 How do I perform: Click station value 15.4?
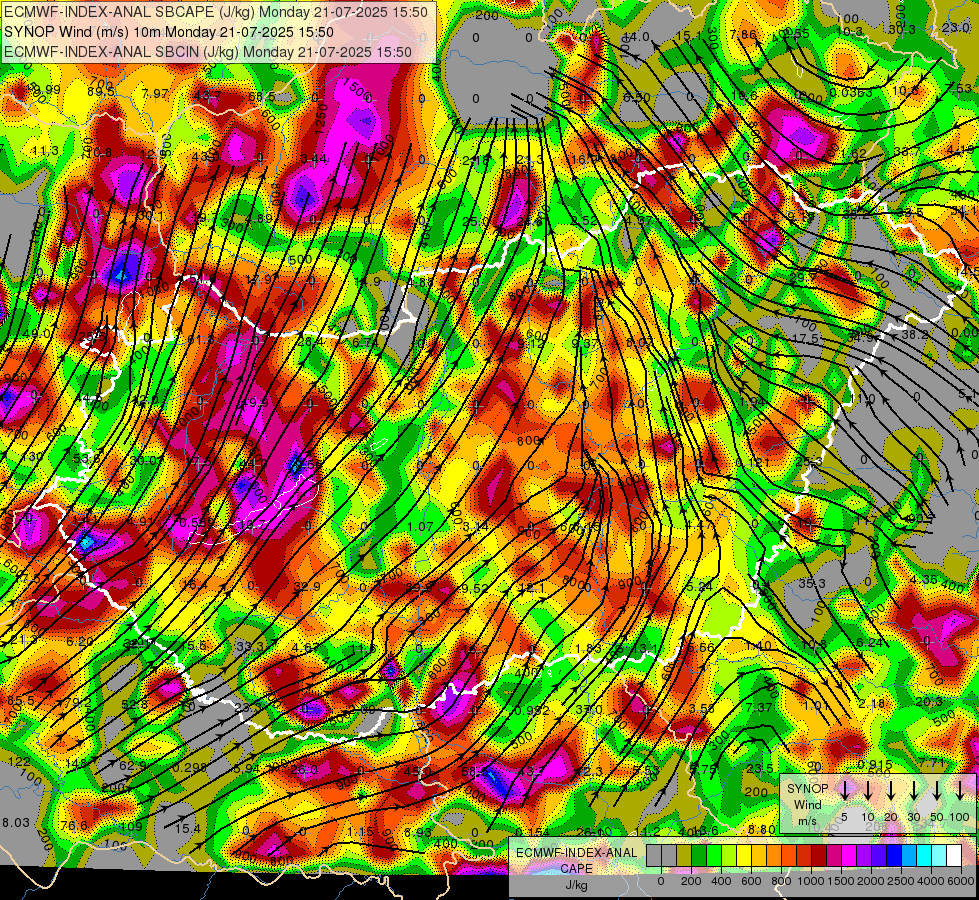click(187, 829)
